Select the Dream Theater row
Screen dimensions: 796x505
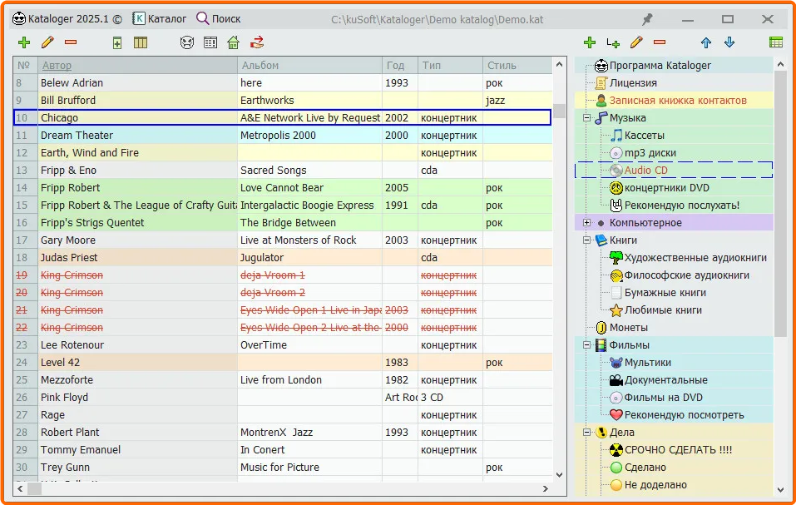283,136
